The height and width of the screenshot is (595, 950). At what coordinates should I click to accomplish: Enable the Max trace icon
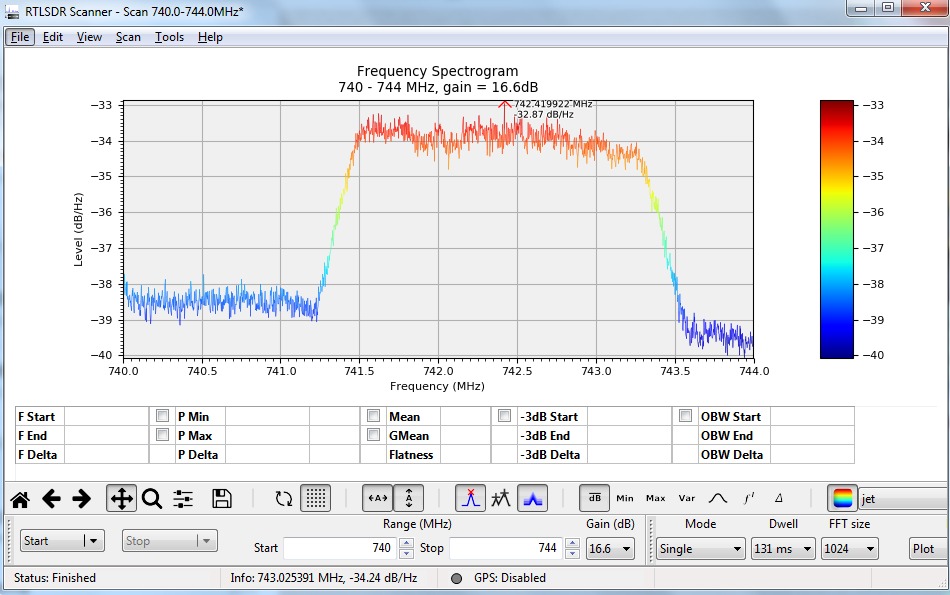point(656,499)
